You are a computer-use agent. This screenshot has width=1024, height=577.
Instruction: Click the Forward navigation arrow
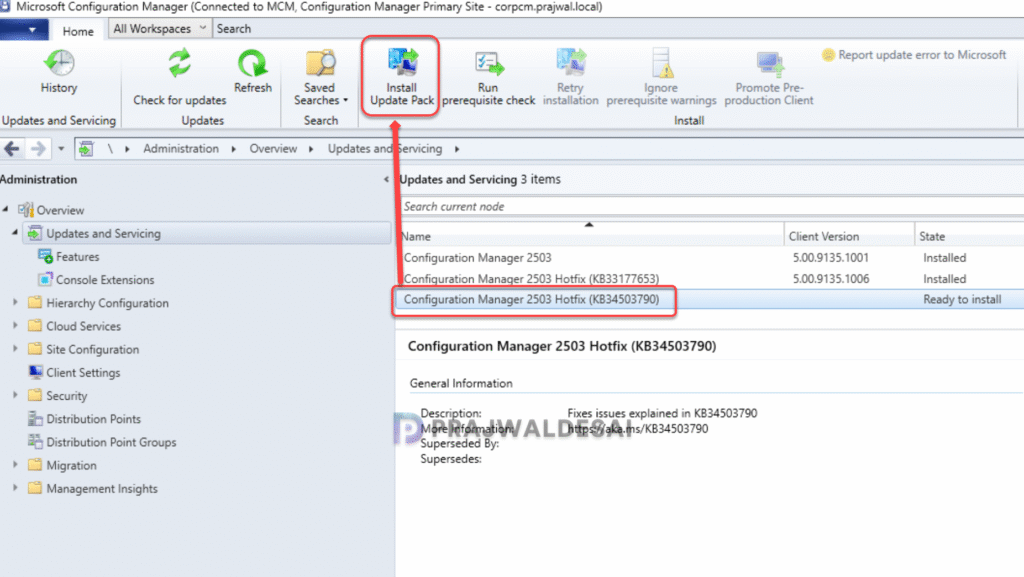point(39,149)
